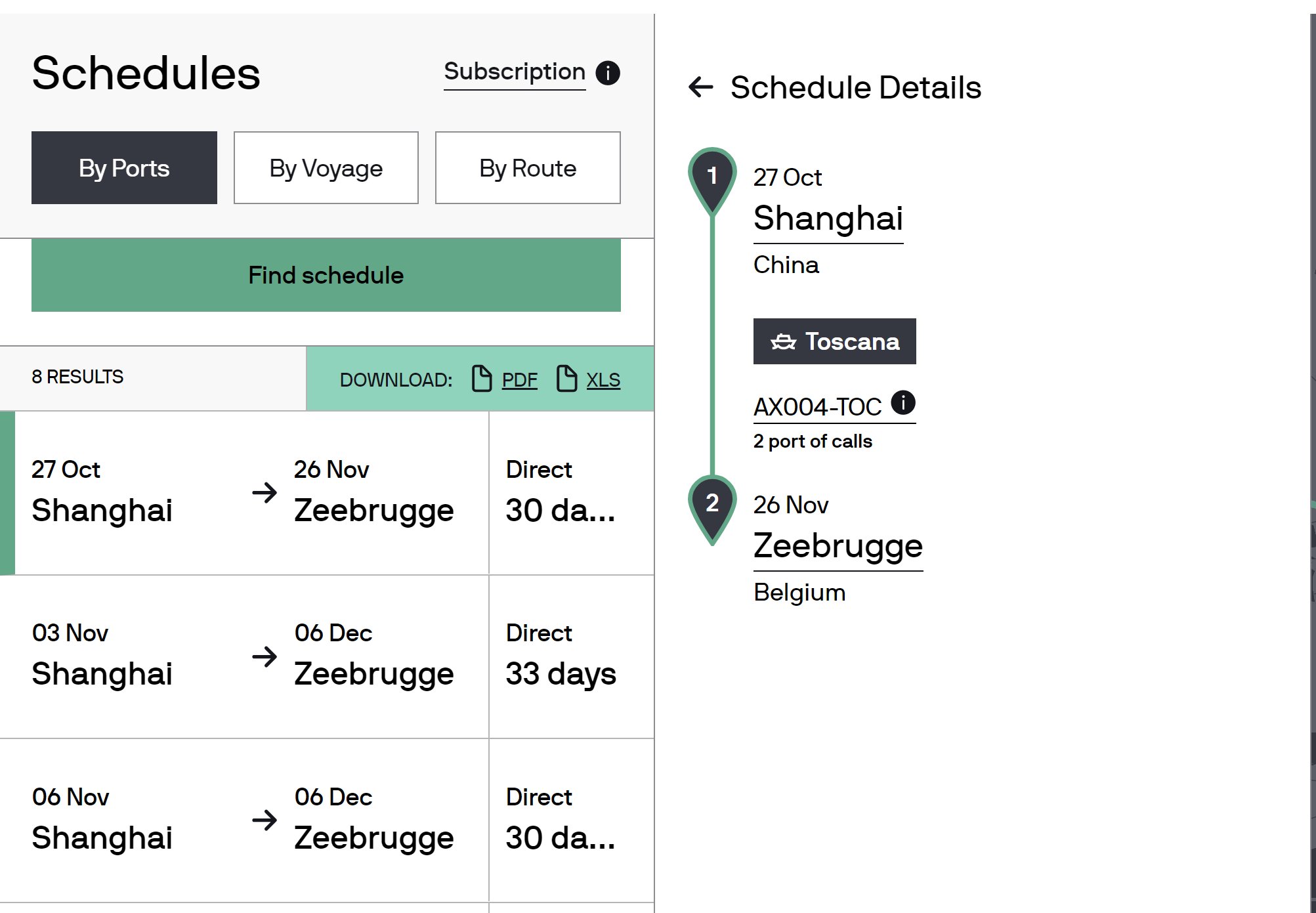Select the 06 Nov Shanghai schedule result
This screenshot has height=913, width=1316.
pyautogui.click(x=244, y=820)
